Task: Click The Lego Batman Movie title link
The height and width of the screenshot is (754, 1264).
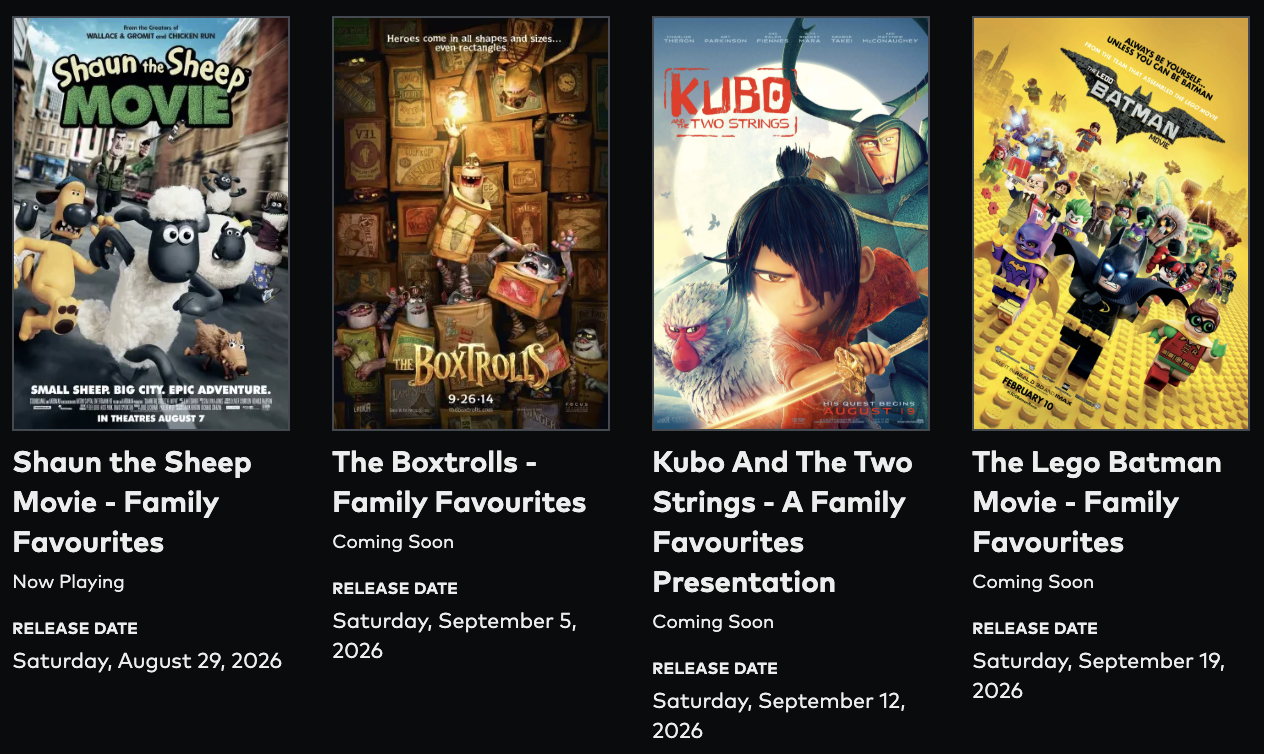Action: click(1097, 502)
